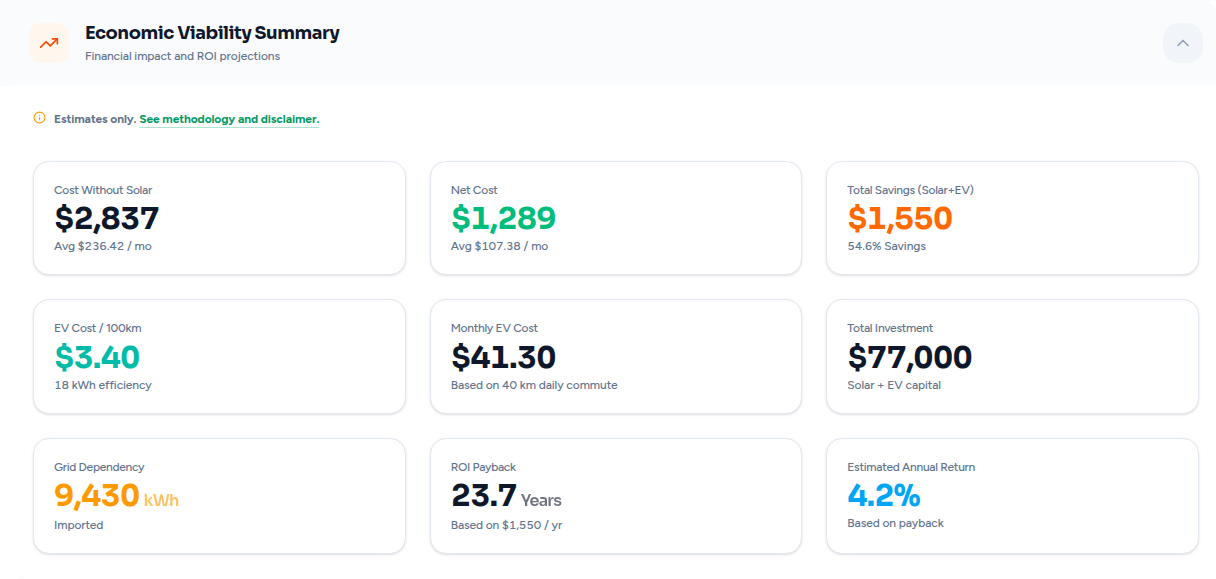Click the 23.7 Years value
This screenshot has width=1216, height=579.
(506, 496)
